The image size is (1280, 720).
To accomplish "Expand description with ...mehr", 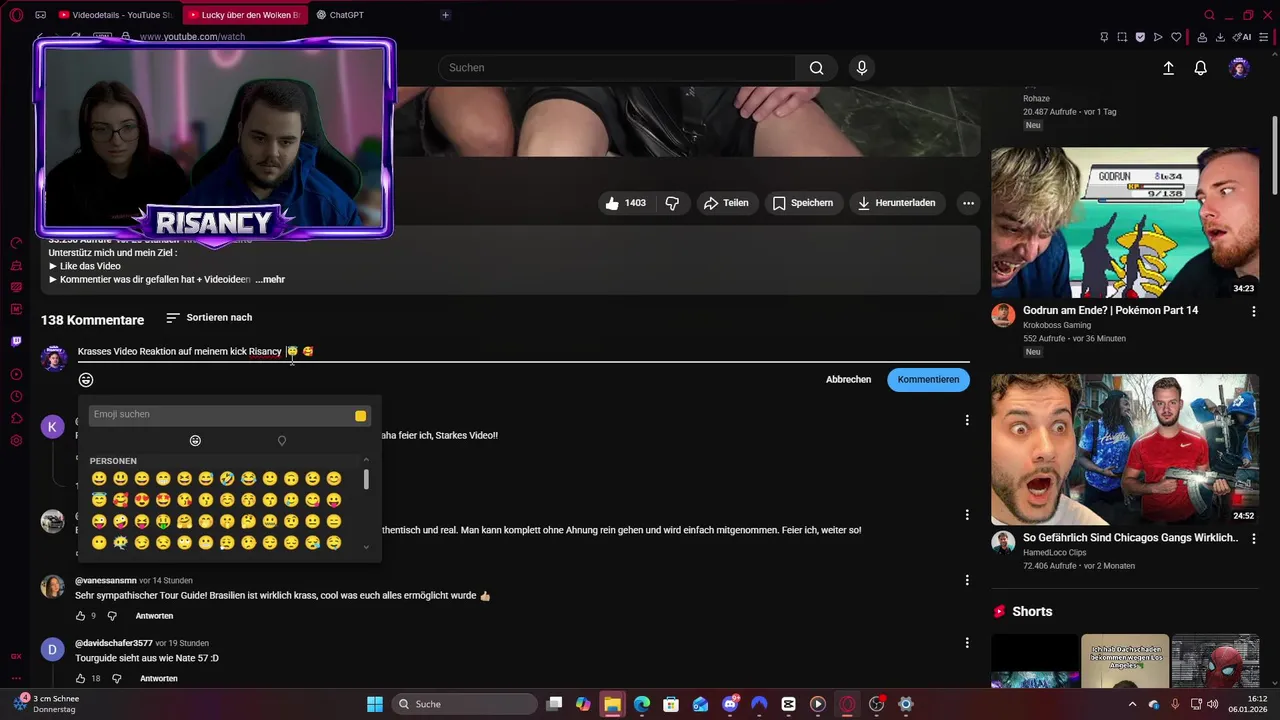I will (x=270, y=280).
